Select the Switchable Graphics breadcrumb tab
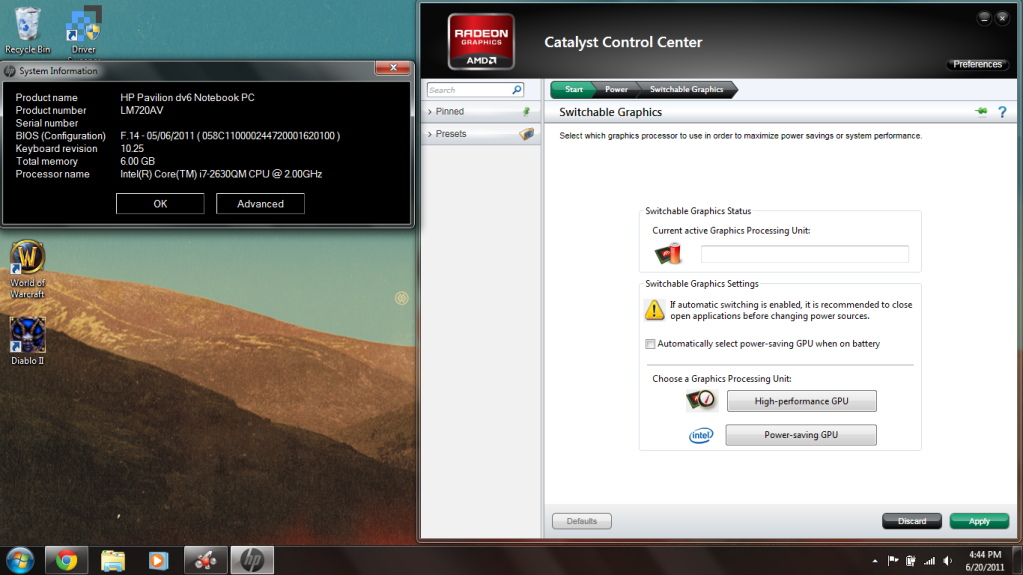The height and width of the screenshot is (575, 1023). [686, 89]
